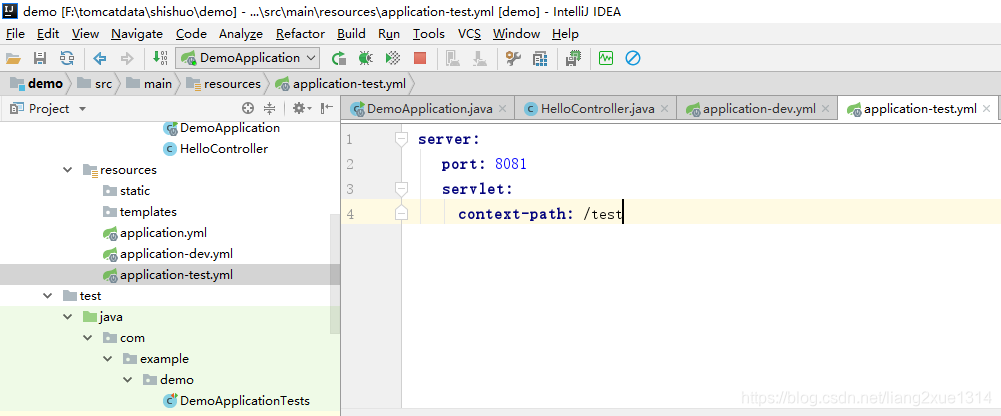1001x416 pixels.
Task: Click the demo breadcrumb in navigation bar
Action: click(37, 84)
